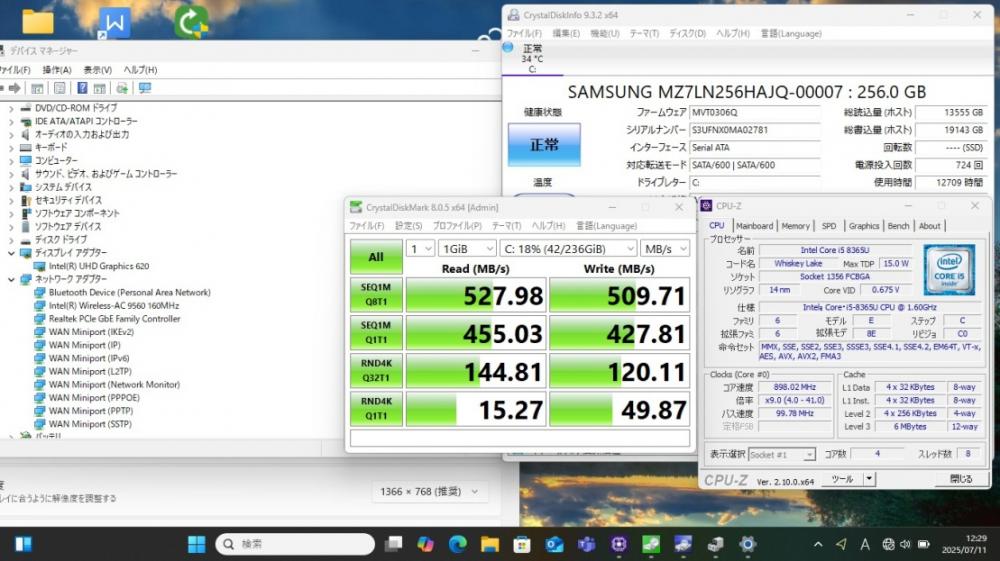The image size is (1000, 561).
Task: Expand the キーボード node
Action: [11, 147]
